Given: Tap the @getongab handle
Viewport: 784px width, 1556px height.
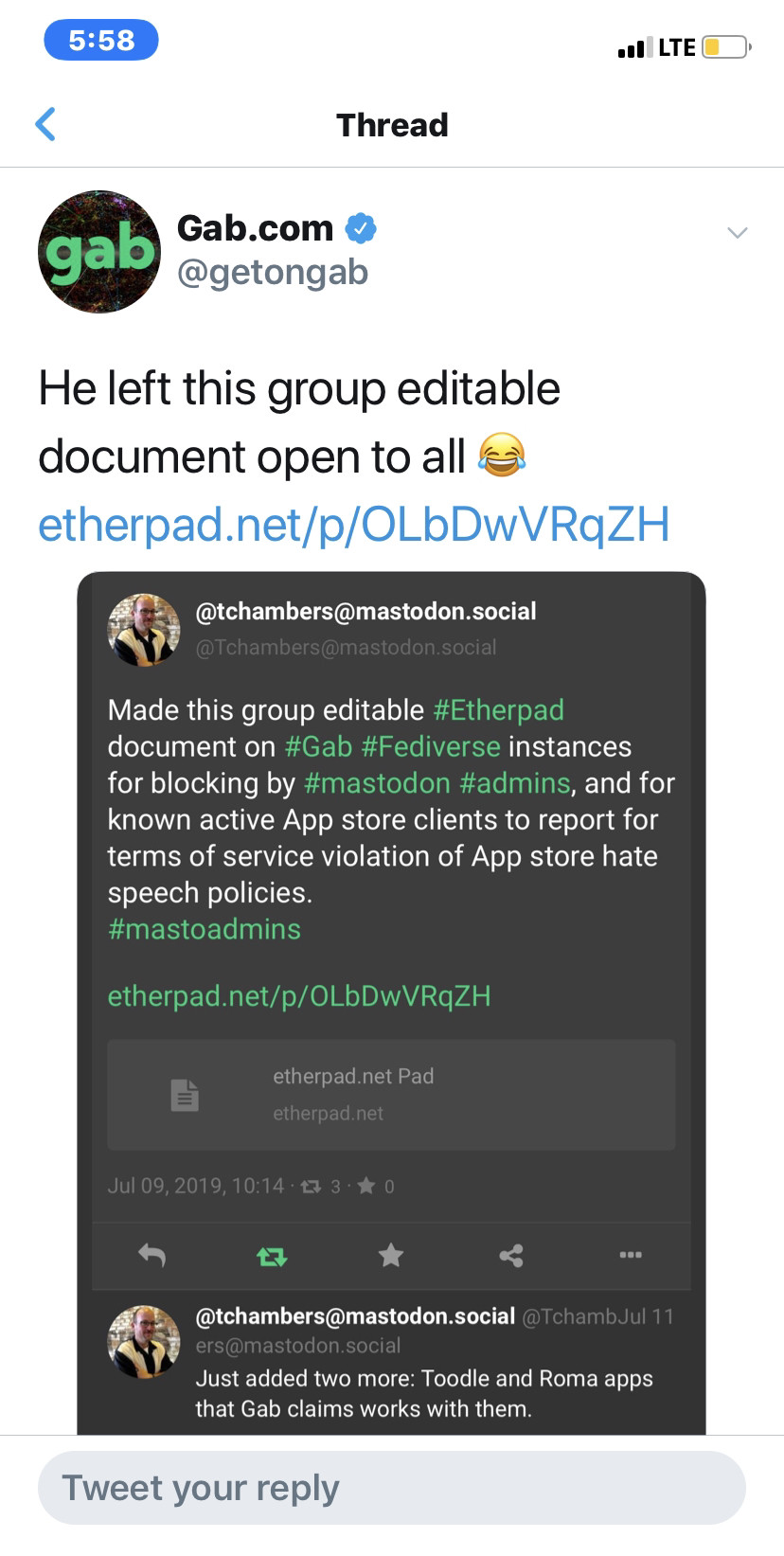Looking at the screenshot, I should coord(273,273).
